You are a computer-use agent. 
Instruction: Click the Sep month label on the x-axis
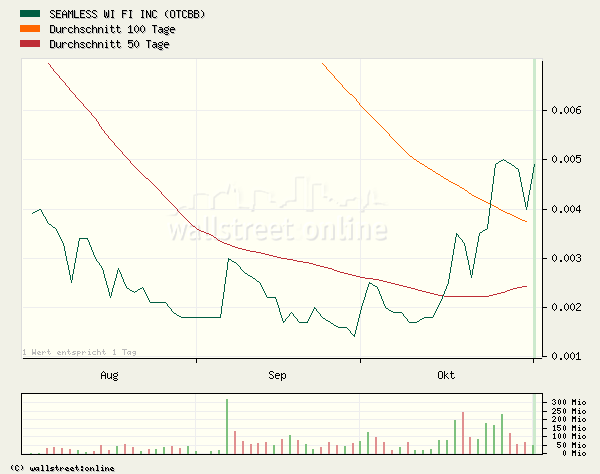pyautogui.click(x=277, y=376)
